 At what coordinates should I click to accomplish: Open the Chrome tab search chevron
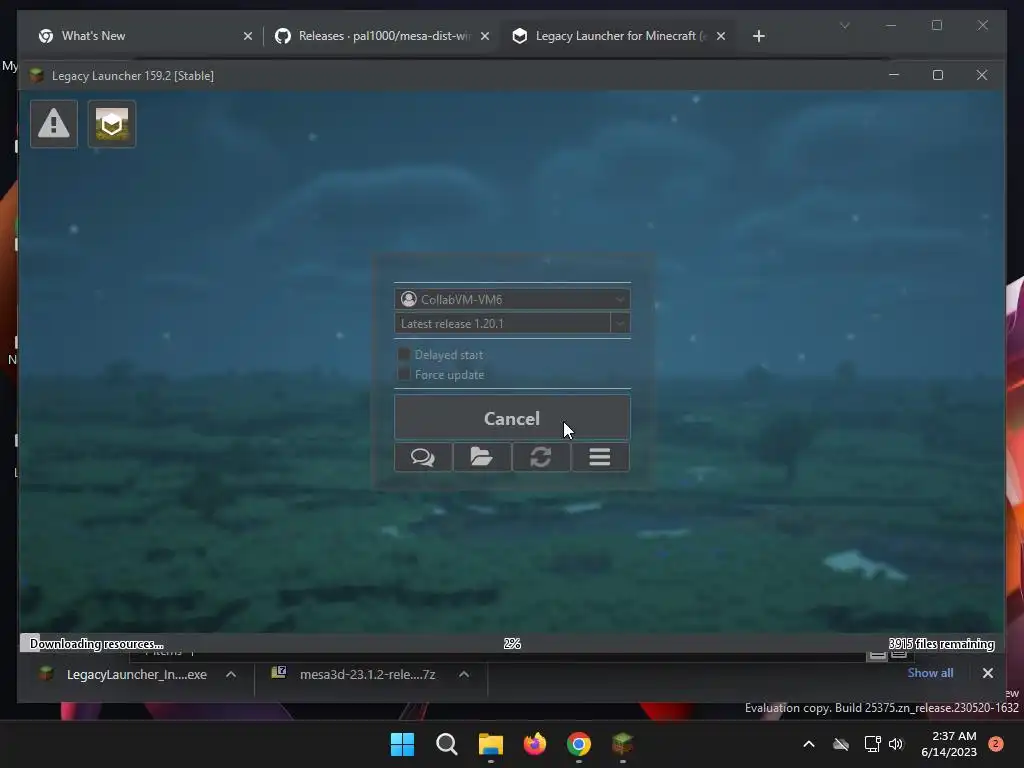(x=844, y=25)
